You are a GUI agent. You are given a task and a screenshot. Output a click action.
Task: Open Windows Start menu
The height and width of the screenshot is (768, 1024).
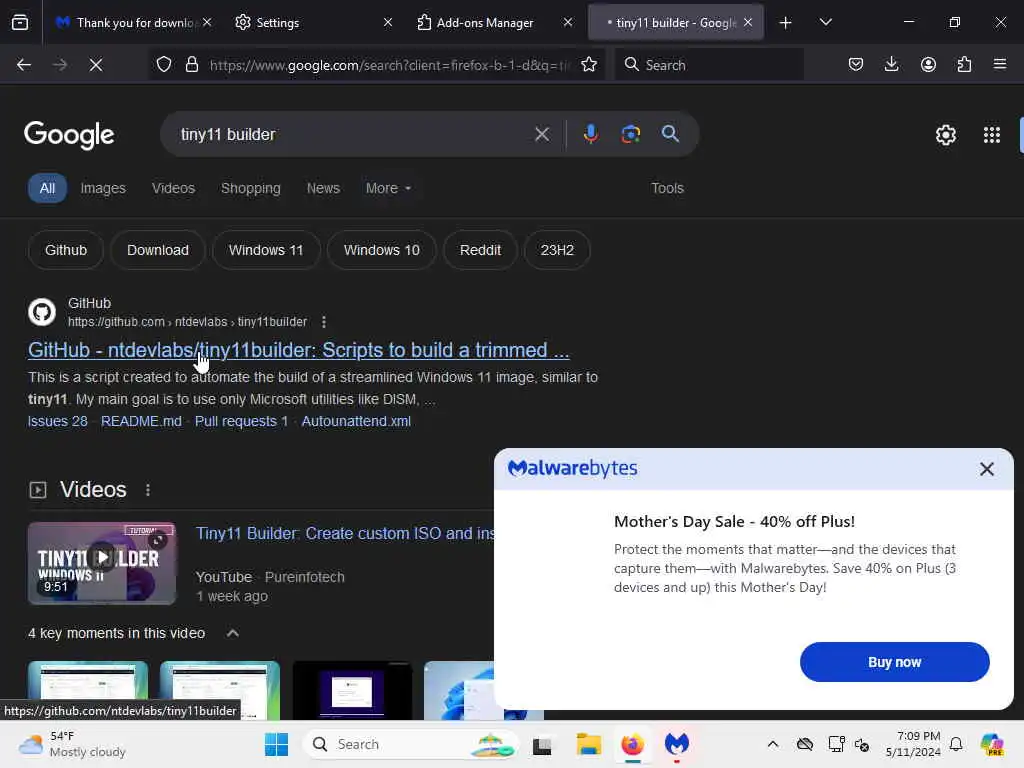[276, 744]
